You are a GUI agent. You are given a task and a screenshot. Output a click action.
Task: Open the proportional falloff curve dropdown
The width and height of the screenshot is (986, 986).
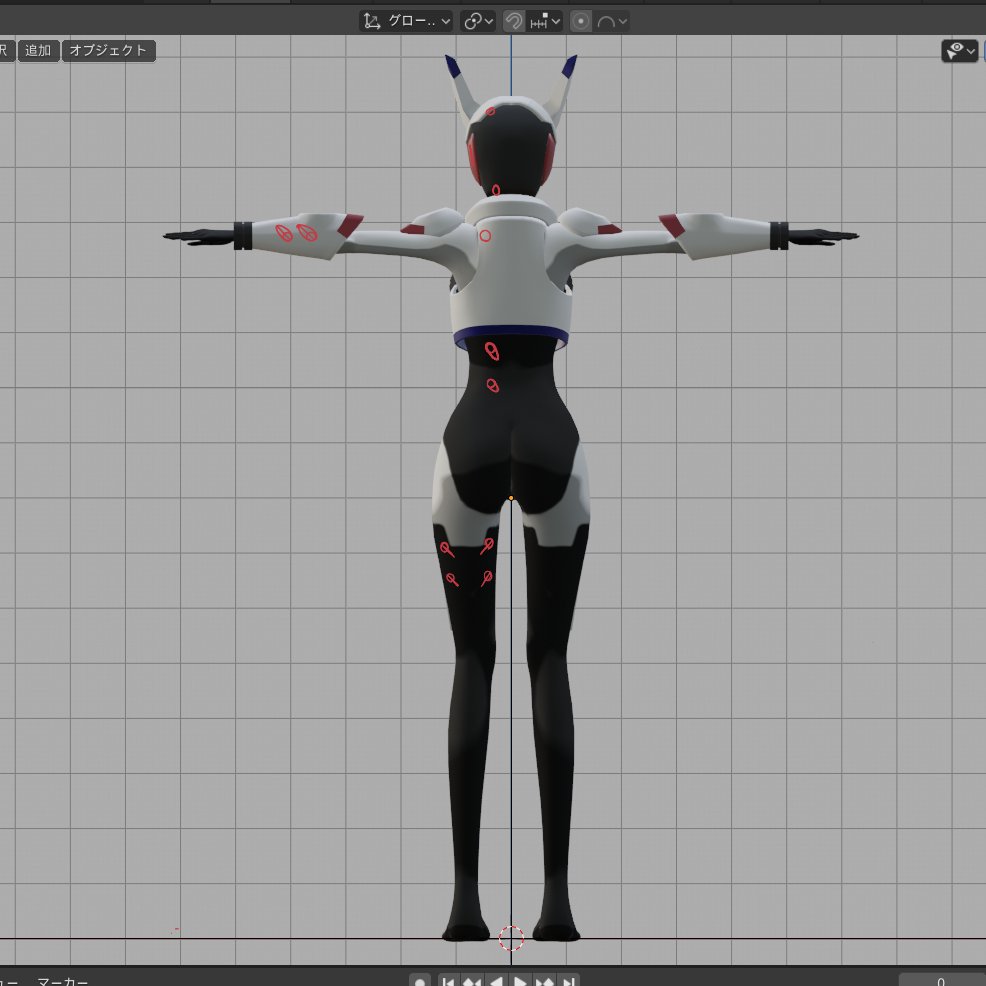coord(612,21)
